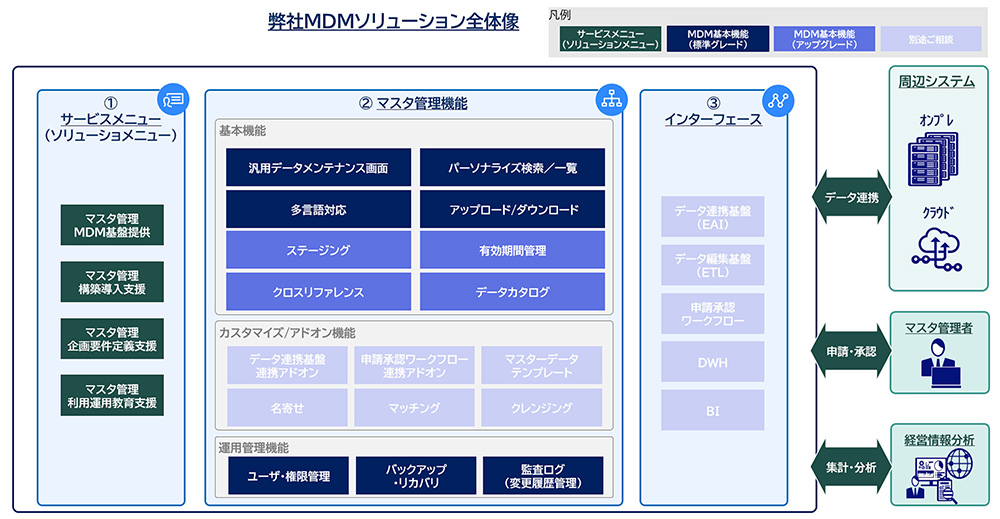Viewport: 1000px width, 519px height.
Task: Select バックアップ・リカバリ box
Action: [x=416, y=476]
